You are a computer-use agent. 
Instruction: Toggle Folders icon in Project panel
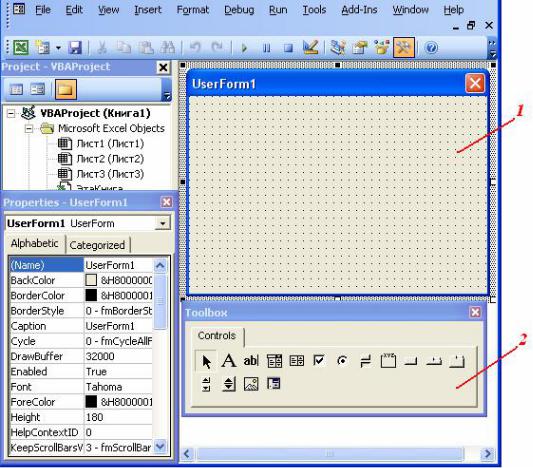click(x=66, y=89)
